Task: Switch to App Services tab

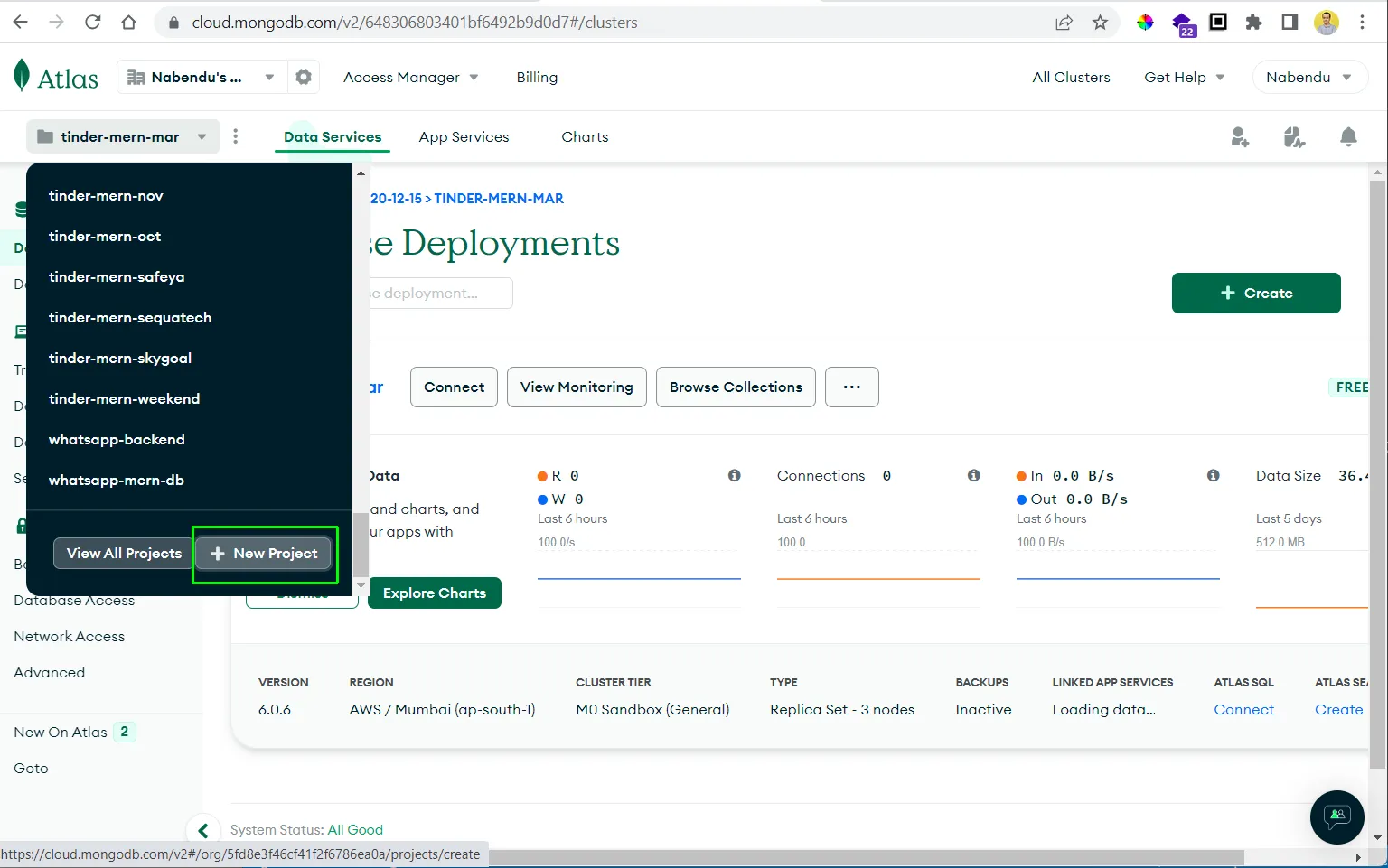Action: click(464, 136)
